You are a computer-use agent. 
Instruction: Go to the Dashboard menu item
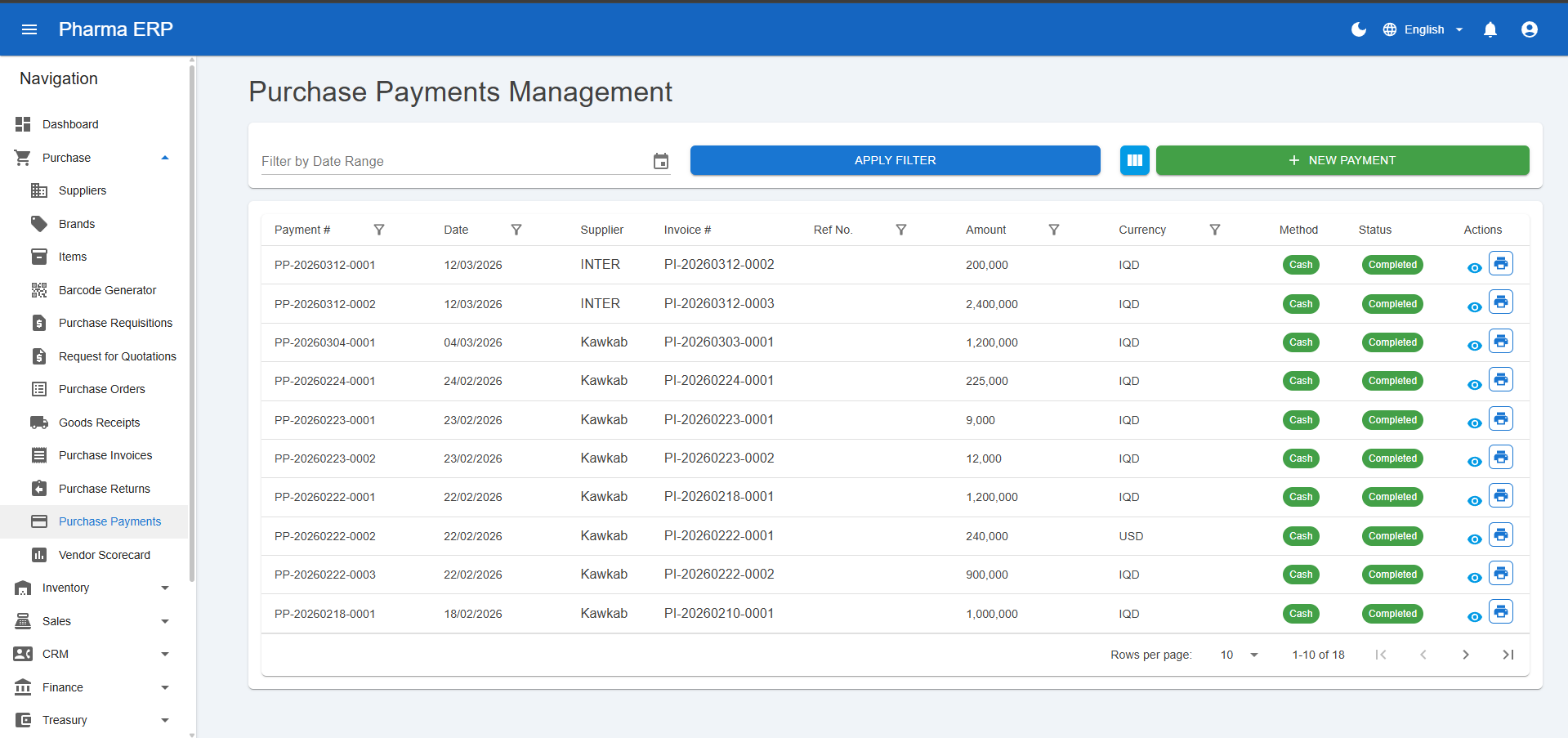click(70, 123)
